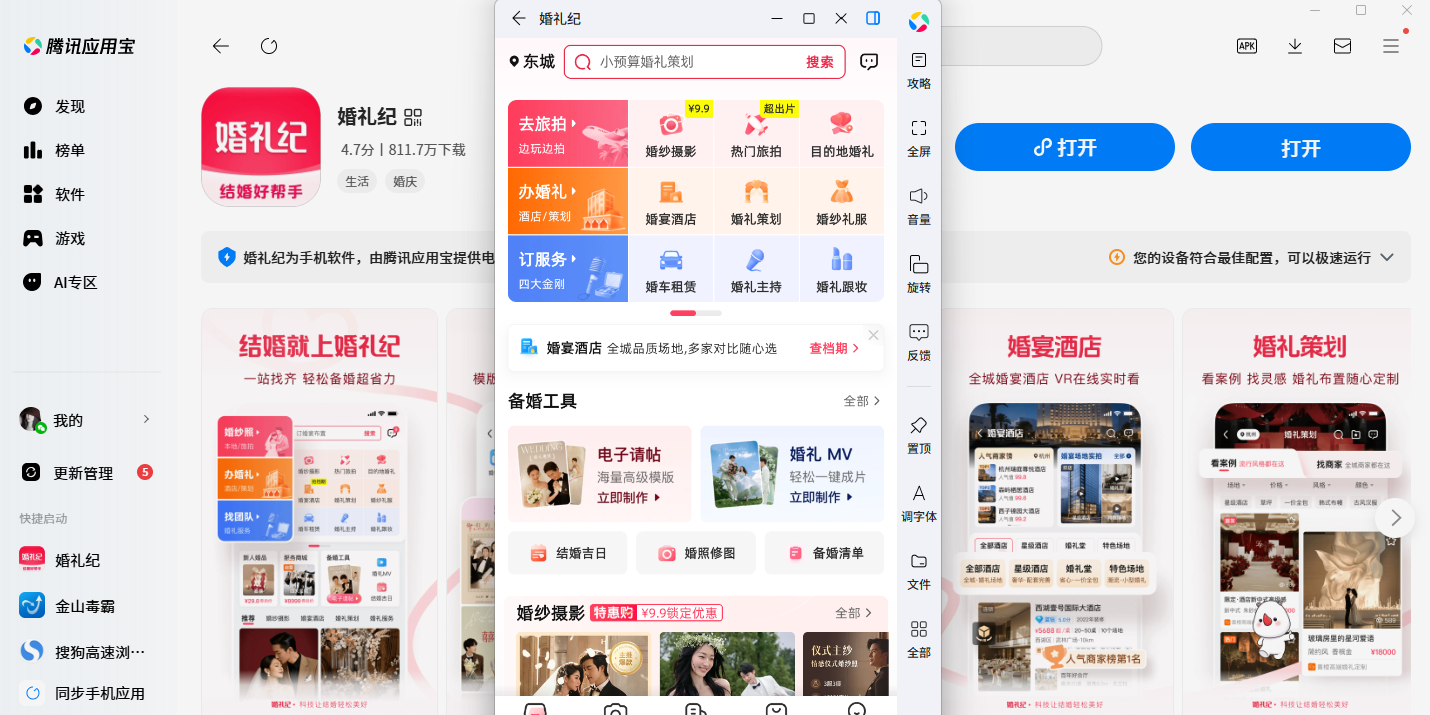This screenshot has height=715, width=1430.
Task: Open 更新管理 update manager
Action: [85, 472]
